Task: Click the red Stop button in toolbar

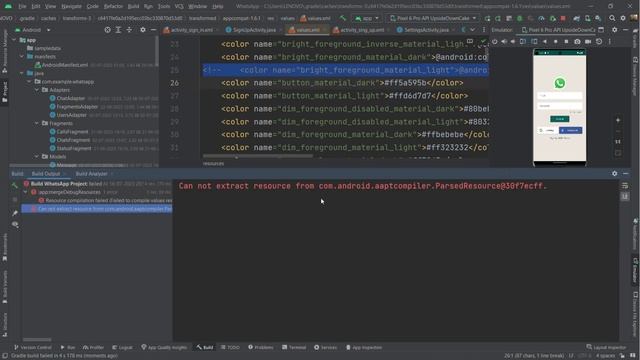Action: pos(563,18)
